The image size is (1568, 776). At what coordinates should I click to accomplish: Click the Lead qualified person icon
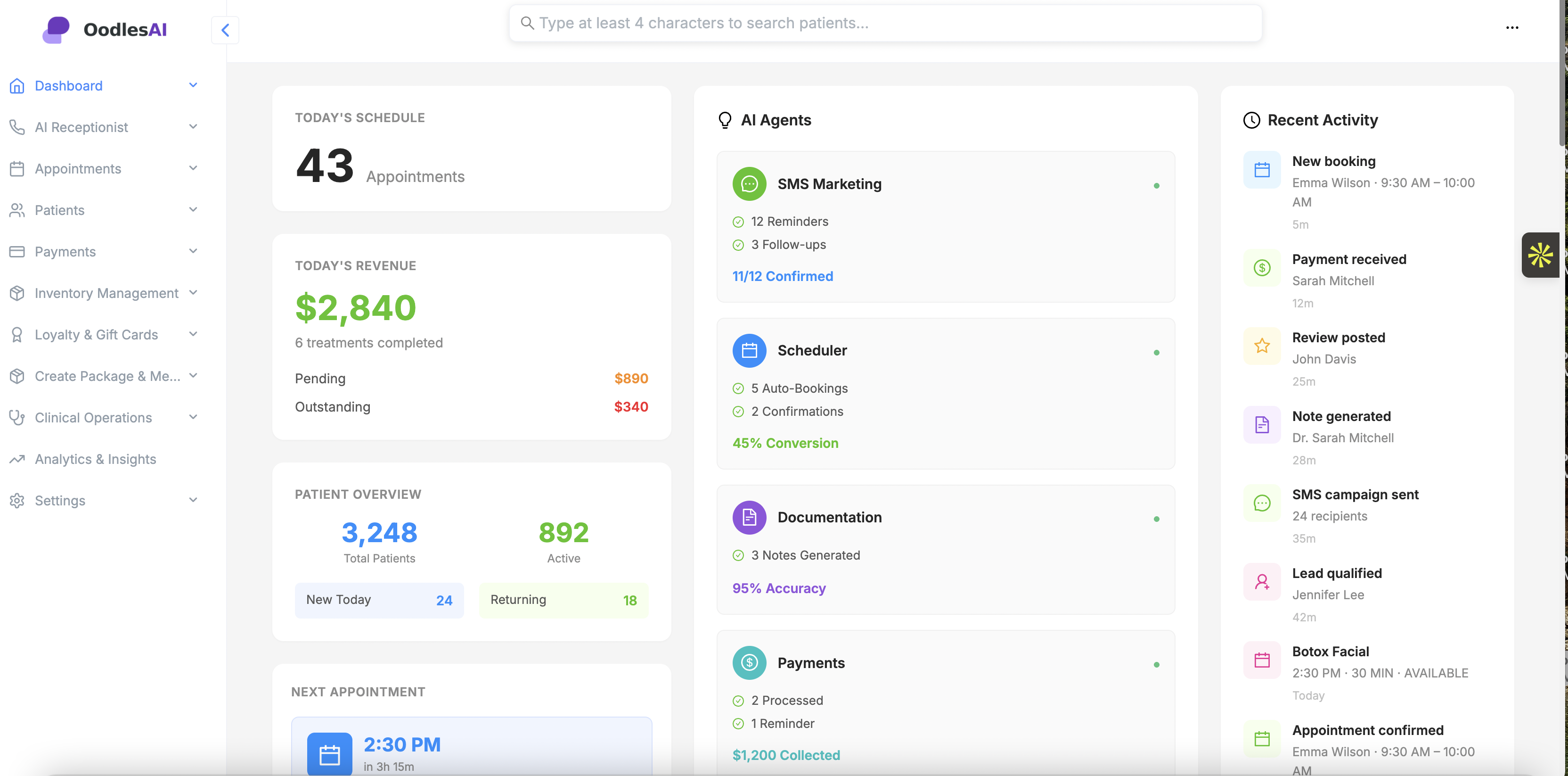coord(1262,582)
